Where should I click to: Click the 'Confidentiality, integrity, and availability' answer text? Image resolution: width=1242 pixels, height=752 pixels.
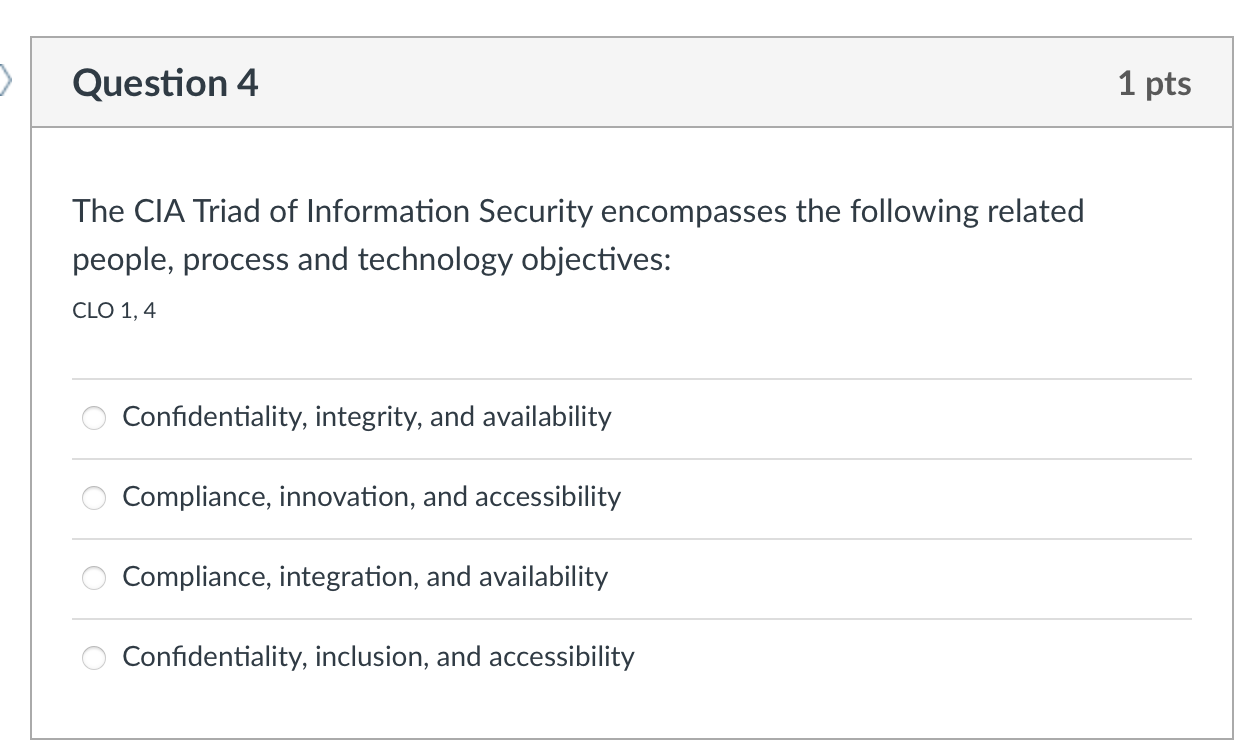click(366, 417)
